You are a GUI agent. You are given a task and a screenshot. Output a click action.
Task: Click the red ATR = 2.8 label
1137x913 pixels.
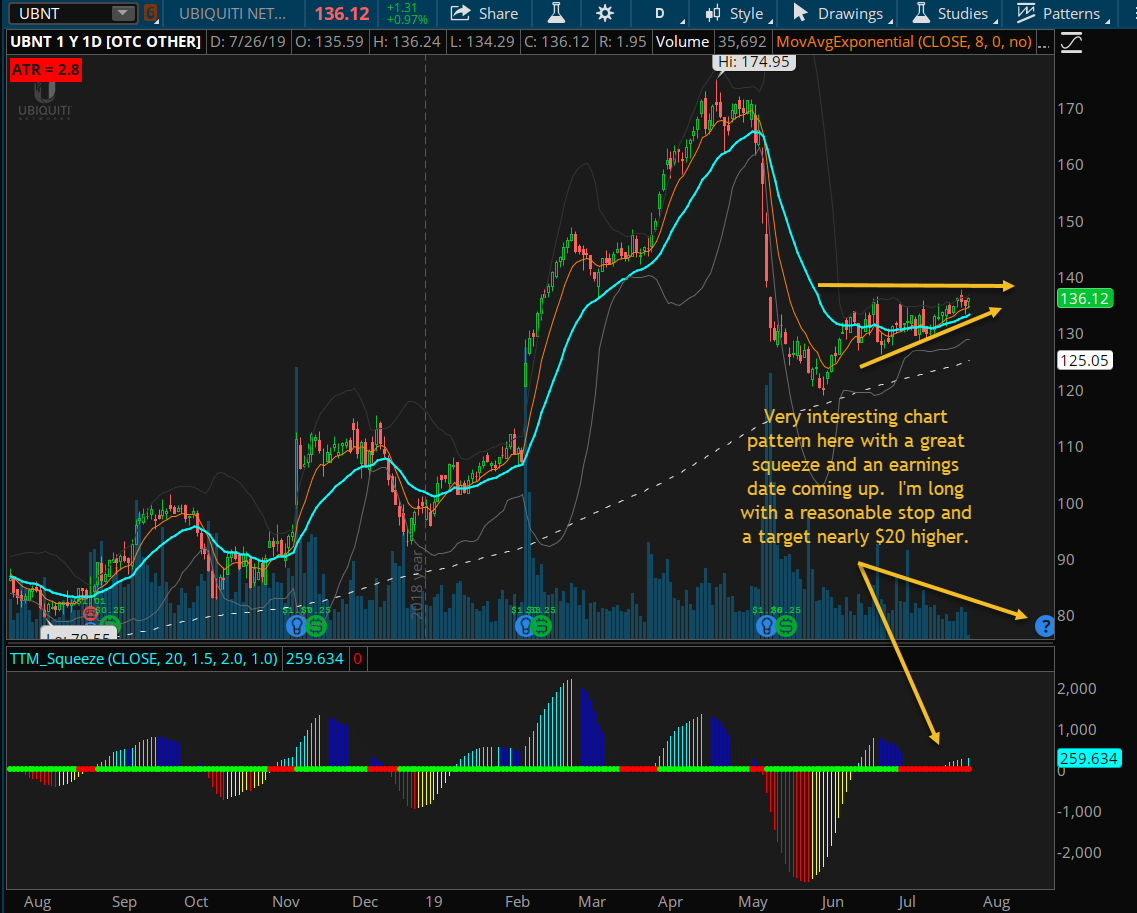point(46,70)
